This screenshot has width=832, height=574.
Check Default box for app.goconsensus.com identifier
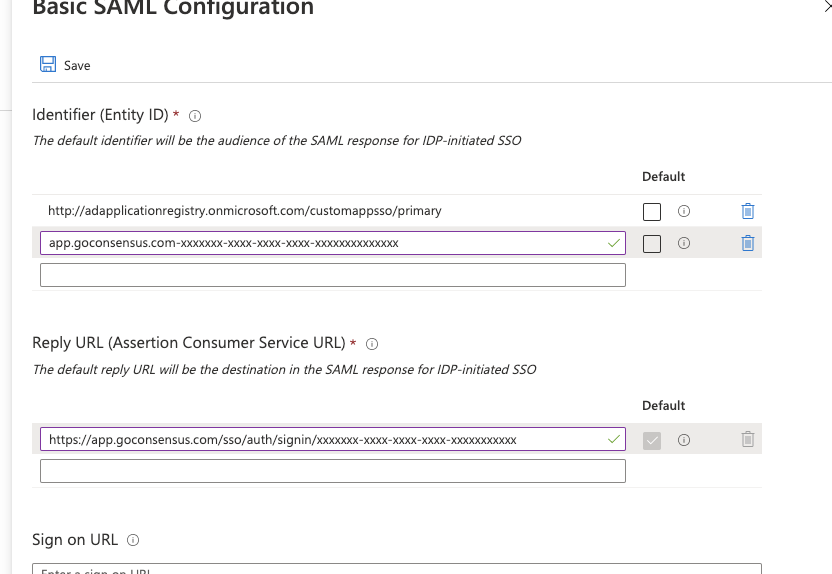pos(652,243)
